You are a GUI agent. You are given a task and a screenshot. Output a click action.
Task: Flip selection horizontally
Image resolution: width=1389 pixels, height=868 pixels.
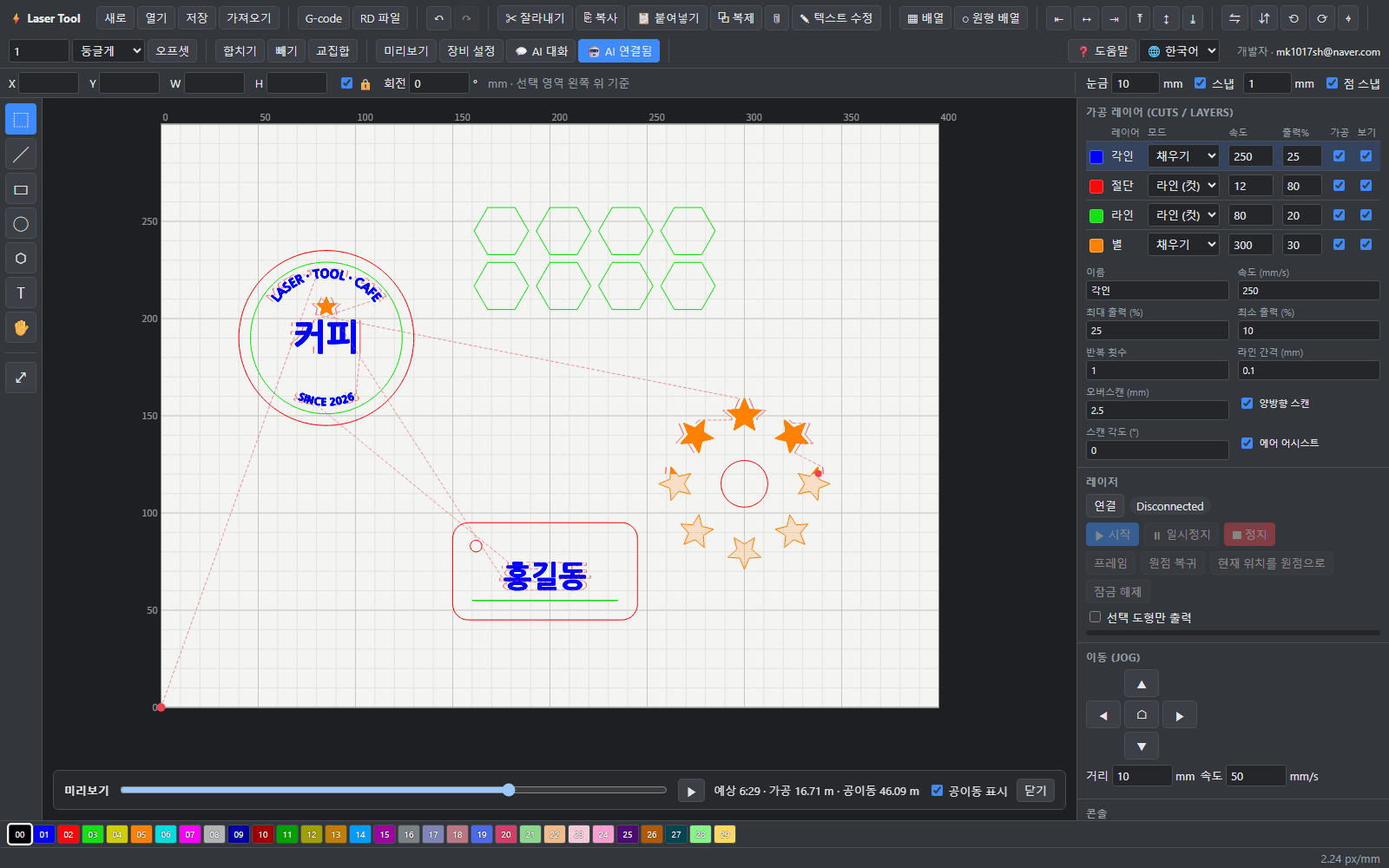pos(1234,18)
